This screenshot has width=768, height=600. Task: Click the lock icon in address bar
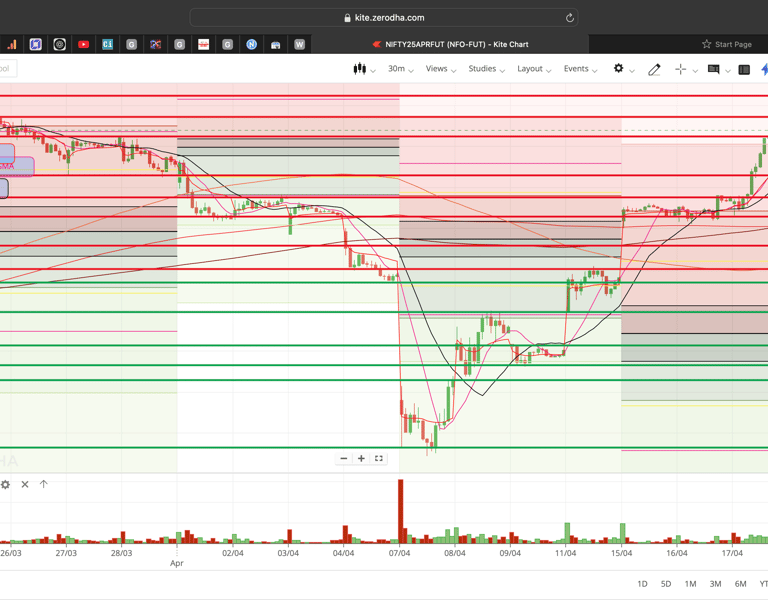347,18
